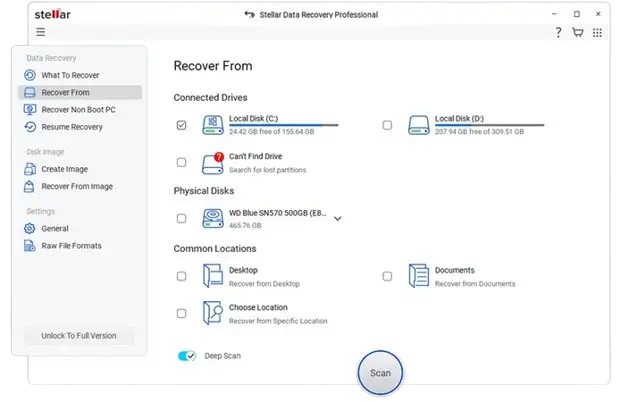Uncheck the Local Disk (C:) checkbox
The image size is (621, 402).
click(181, 125)
